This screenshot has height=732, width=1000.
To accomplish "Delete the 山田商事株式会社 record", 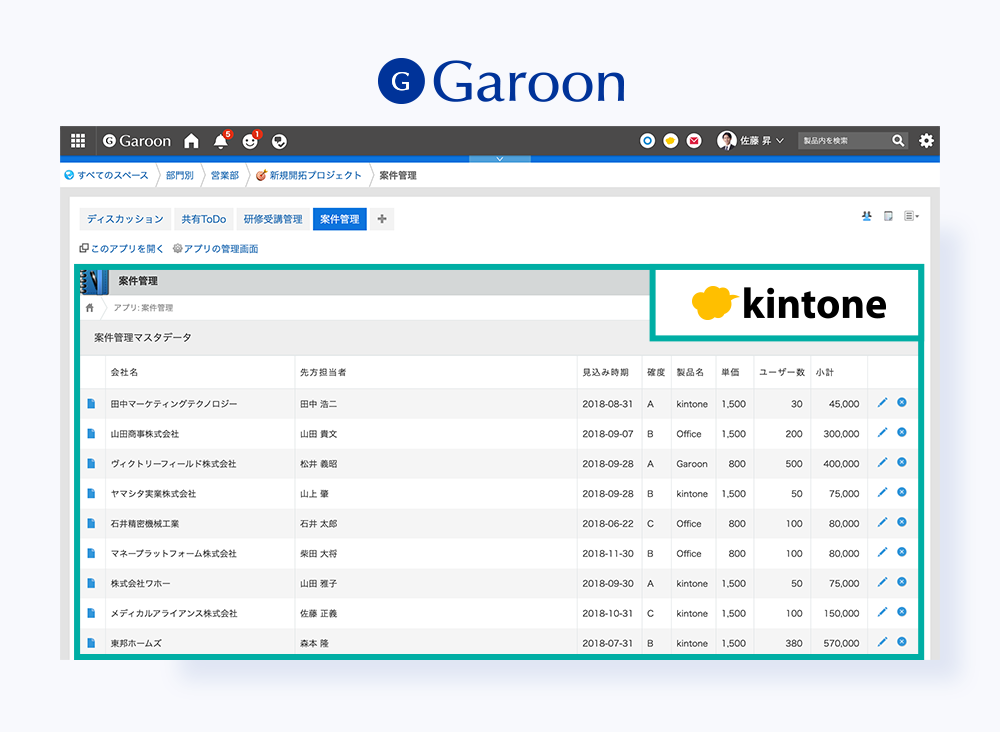I will [902, 432].
